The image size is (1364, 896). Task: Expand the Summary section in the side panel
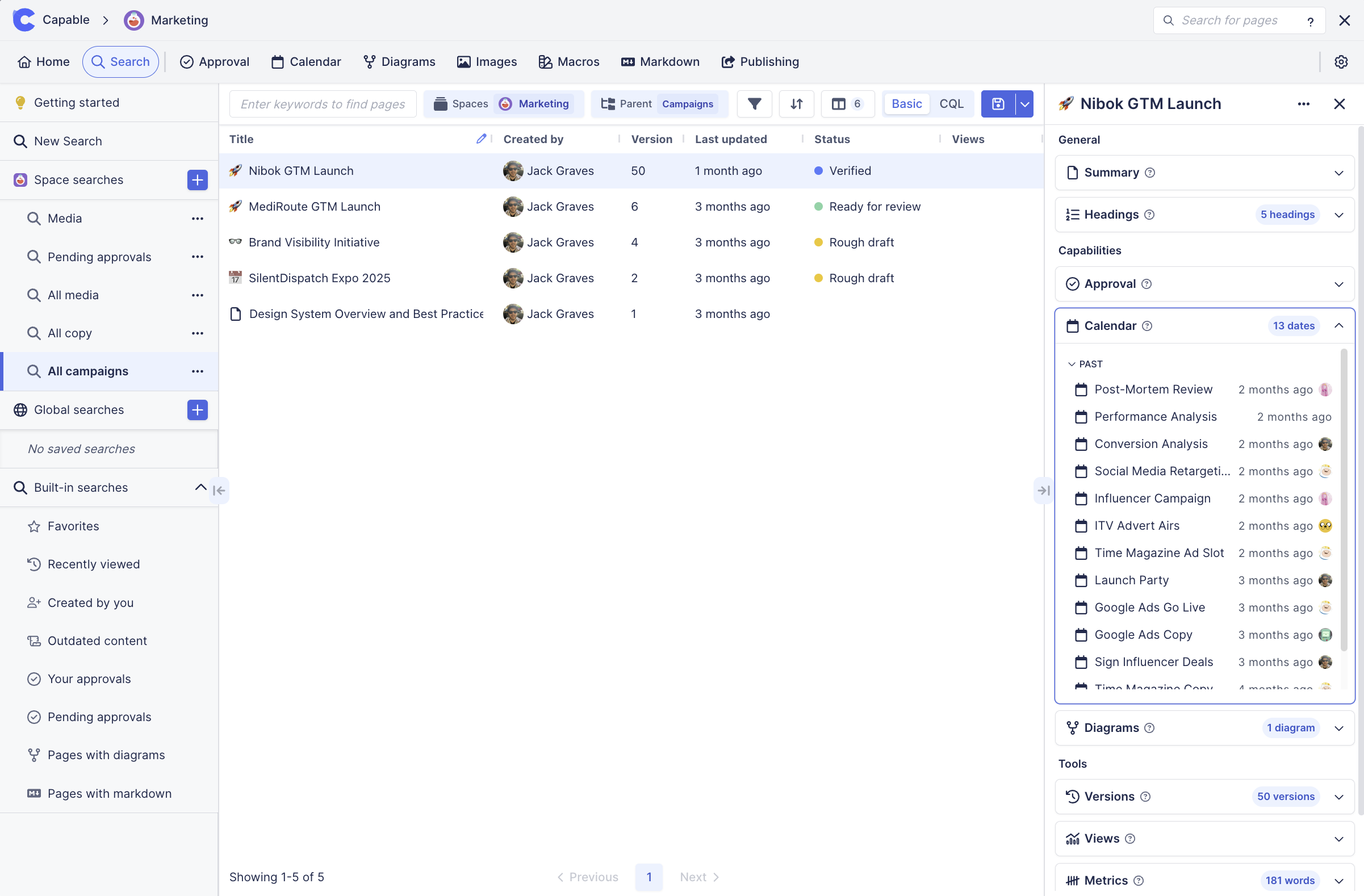1339,173
